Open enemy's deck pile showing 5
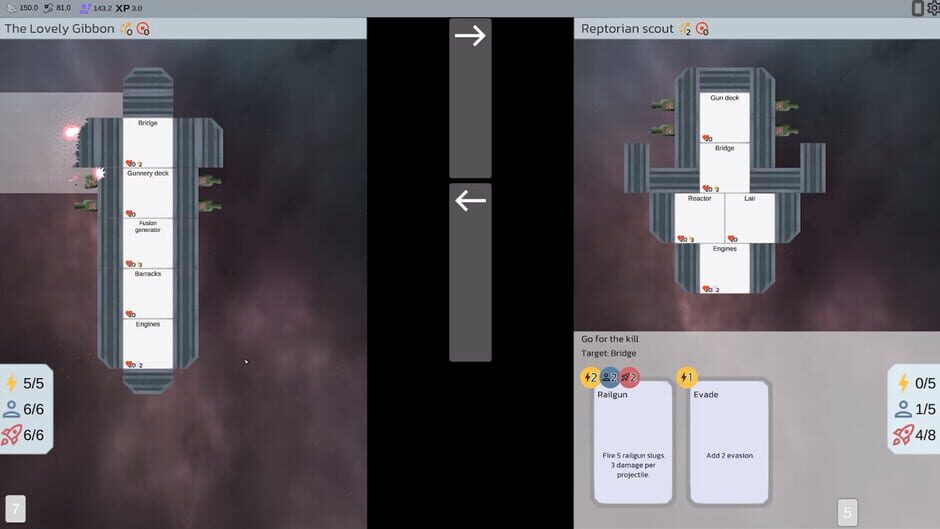Screen dimensions: 940x529 point(847,513)
